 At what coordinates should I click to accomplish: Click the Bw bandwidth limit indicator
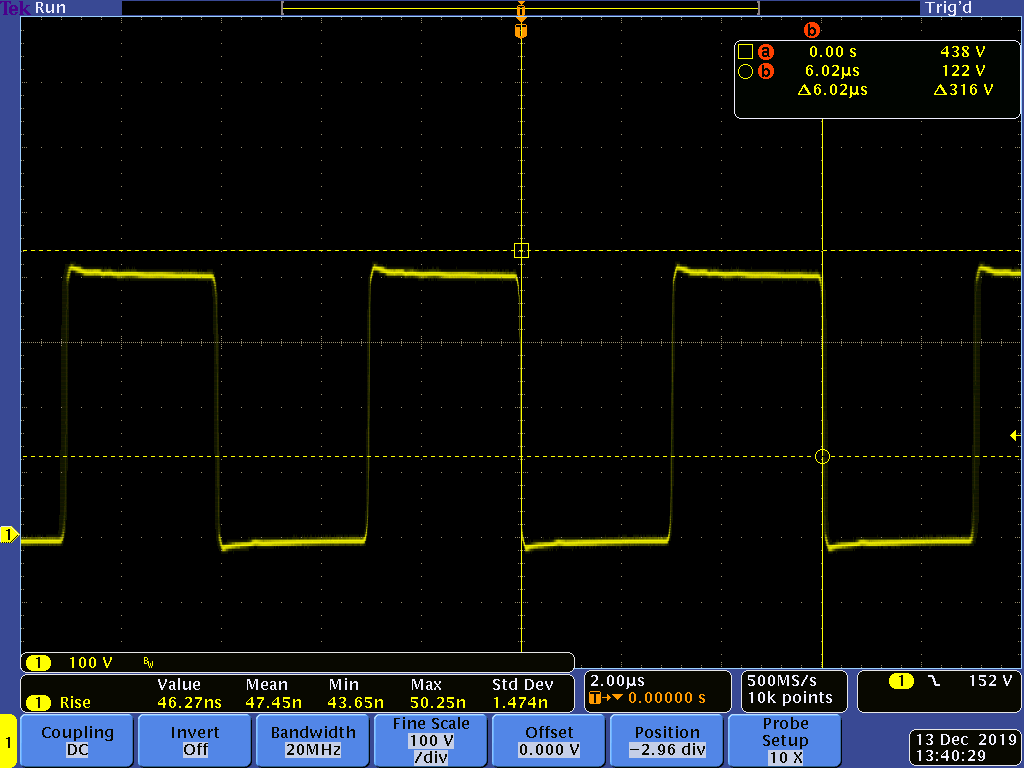click(x=148, y=663)
